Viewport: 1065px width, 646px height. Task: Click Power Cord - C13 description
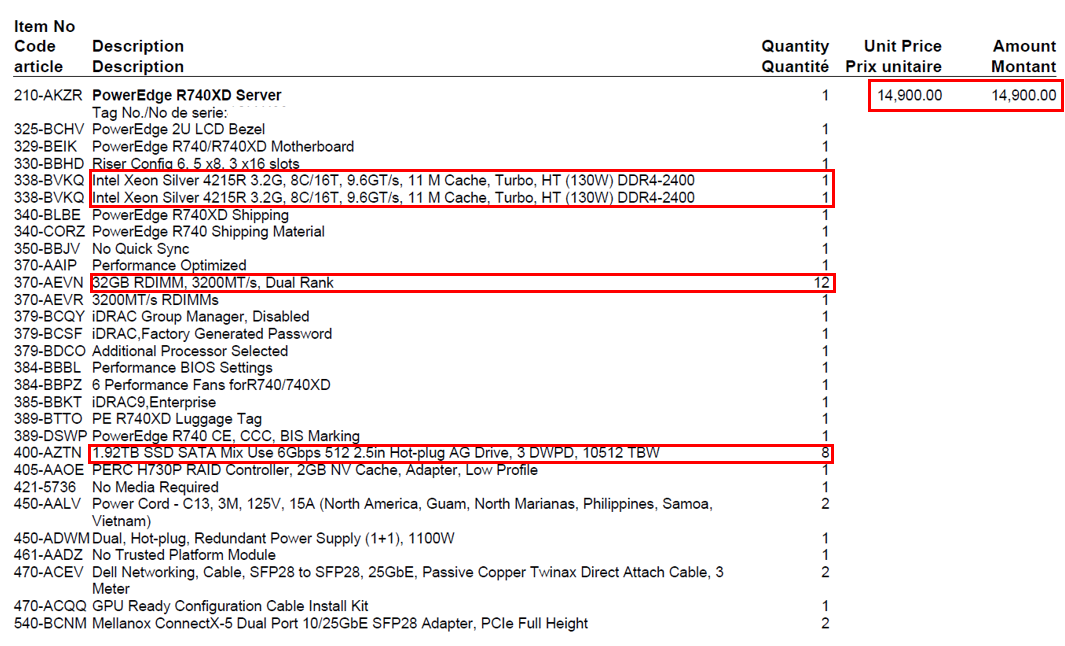(x=402, y=512)
